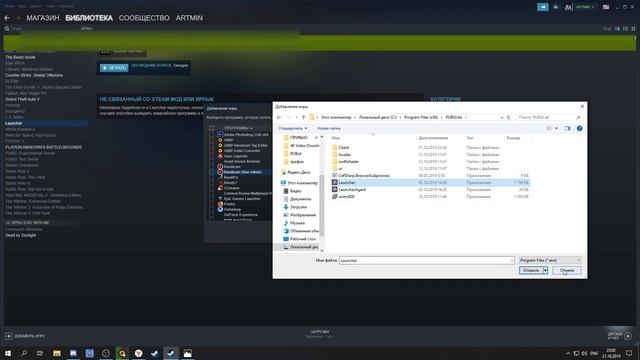
Task: Open recent locations dropdown in file dialog
Action: pos(296,117)
